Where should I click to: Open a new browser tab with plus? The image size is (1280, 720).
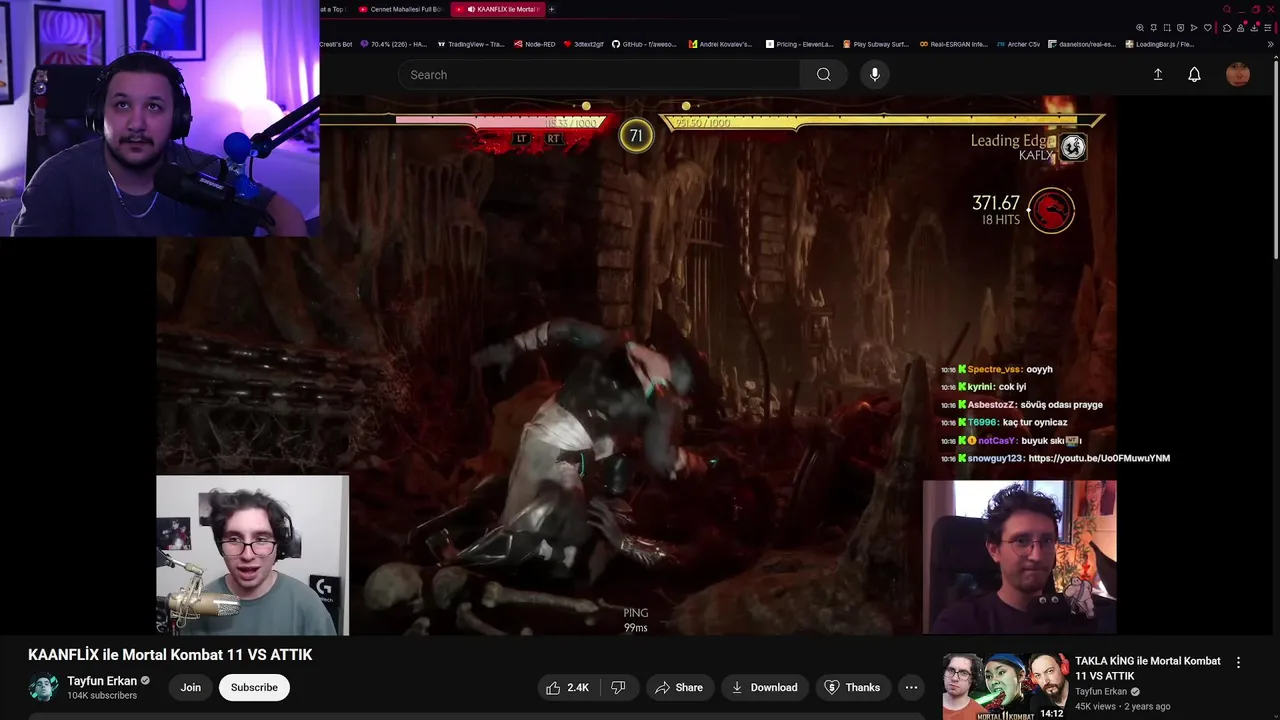click(552, 9)
